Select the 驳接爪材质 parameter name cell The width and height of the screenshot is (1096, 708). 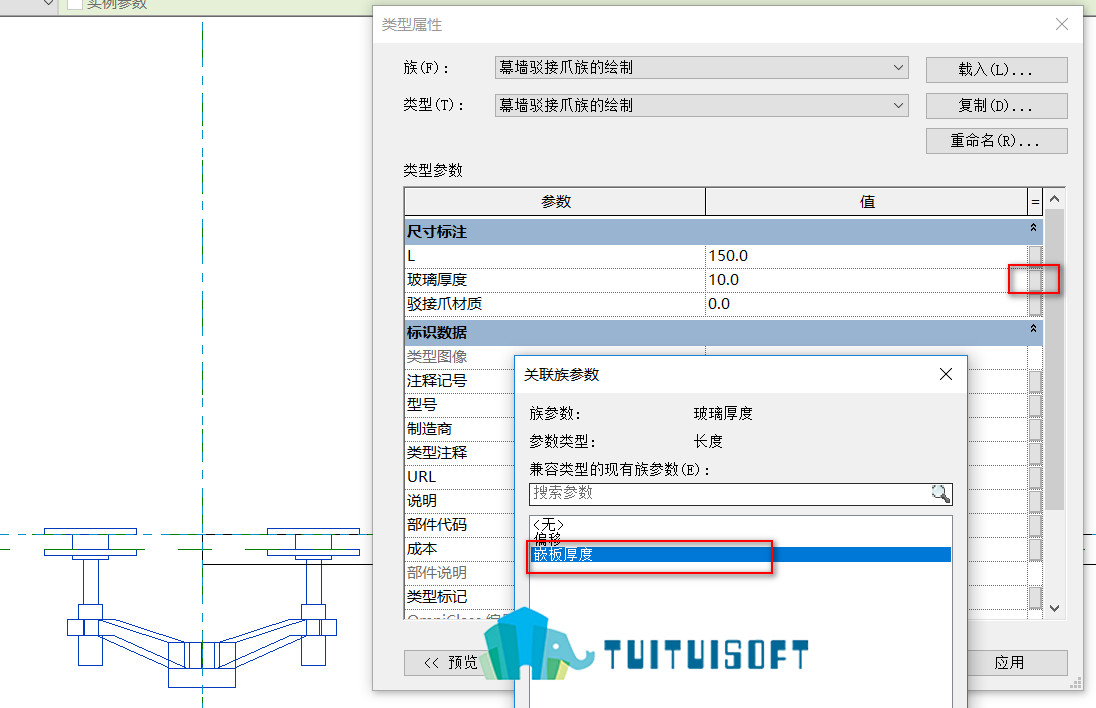[x=555, y=304]
